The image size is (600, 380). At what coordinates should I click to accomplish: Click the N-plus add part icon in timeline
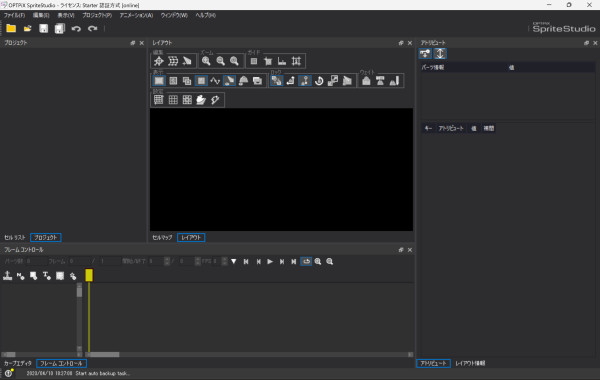tap(21, 276)
